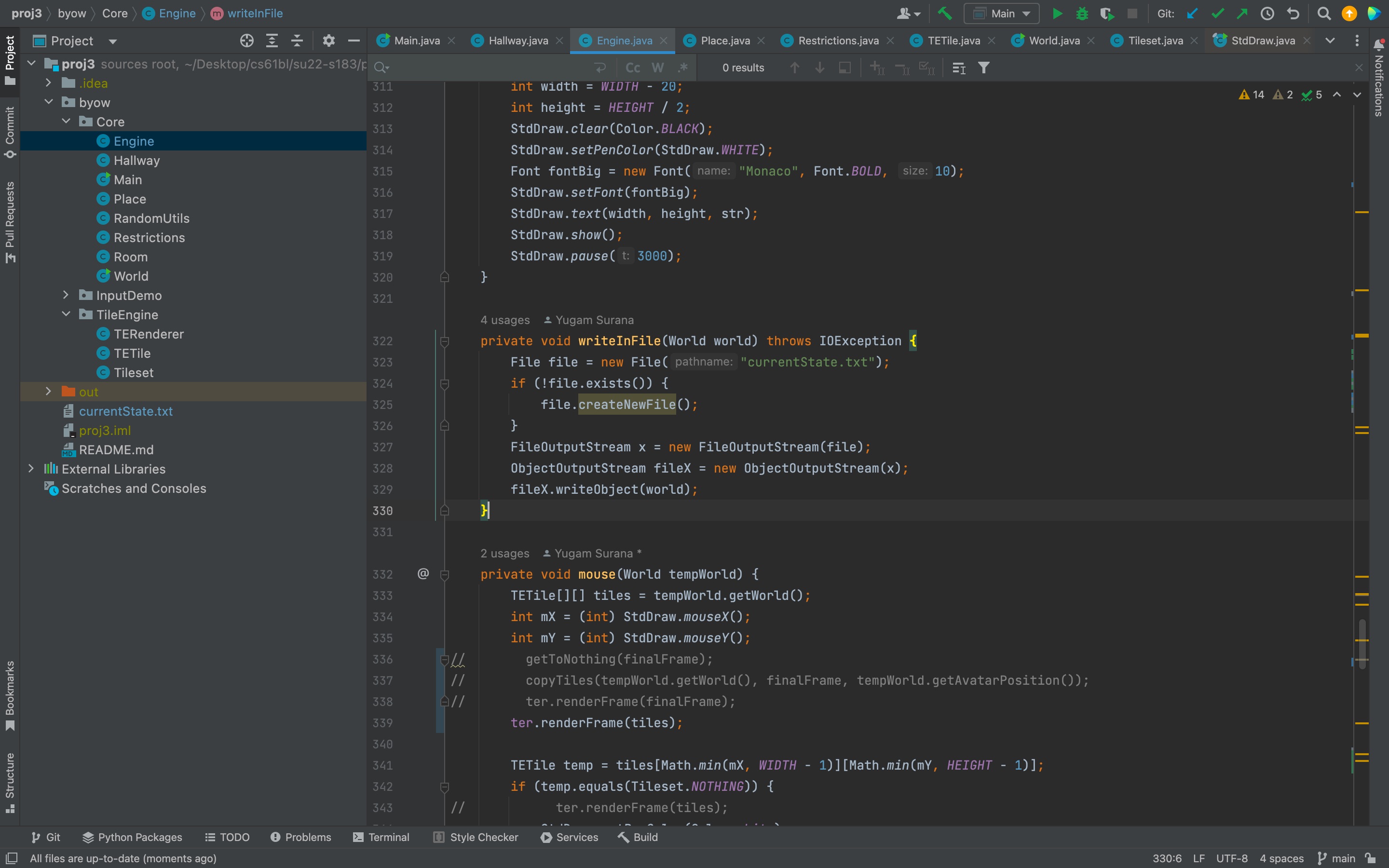Click the Git push arrow icon
The height and width of the screenshot is (868, 1389).
point(1242,13)
